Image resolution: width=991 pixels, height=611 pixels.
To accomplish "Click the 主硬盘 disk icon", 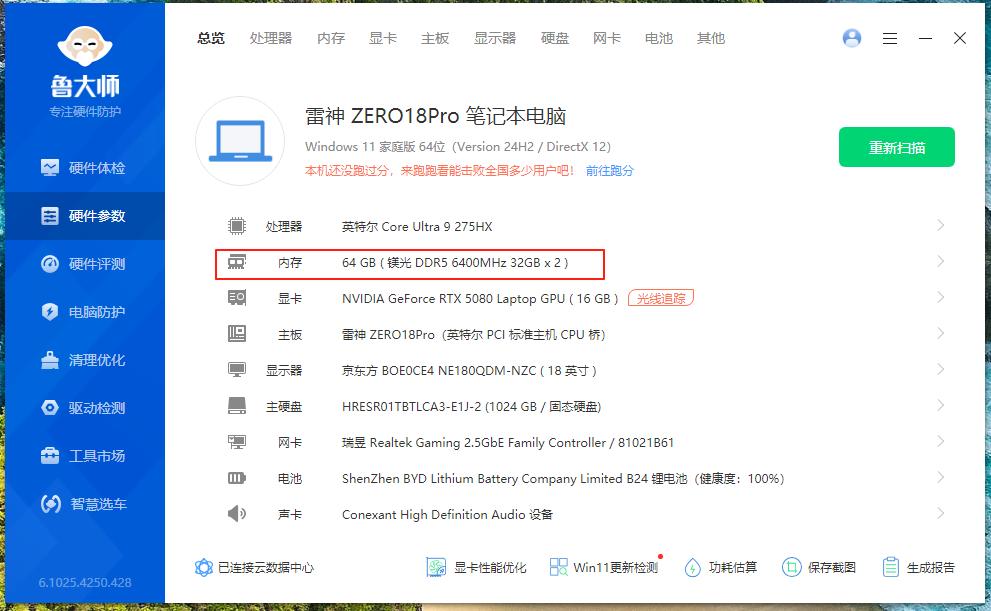I will (x=237, y=406).
